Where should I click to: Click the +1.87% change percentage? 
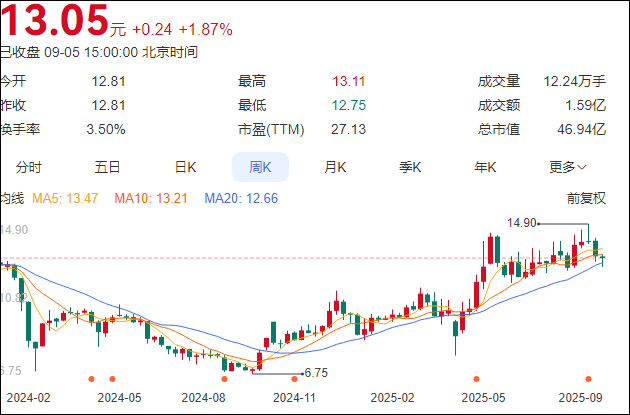tap(205, 30)
